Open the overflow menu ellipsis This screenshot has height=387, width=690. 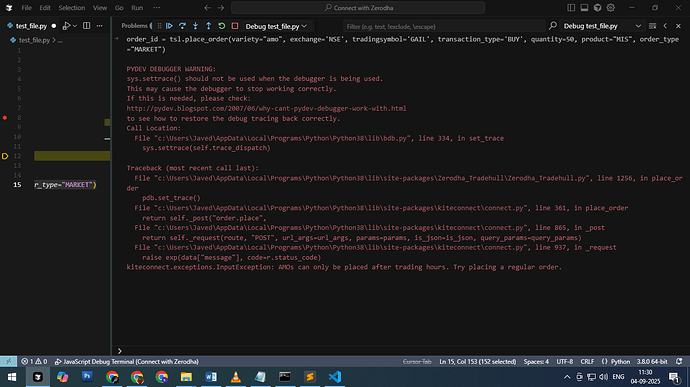point(157,7)
